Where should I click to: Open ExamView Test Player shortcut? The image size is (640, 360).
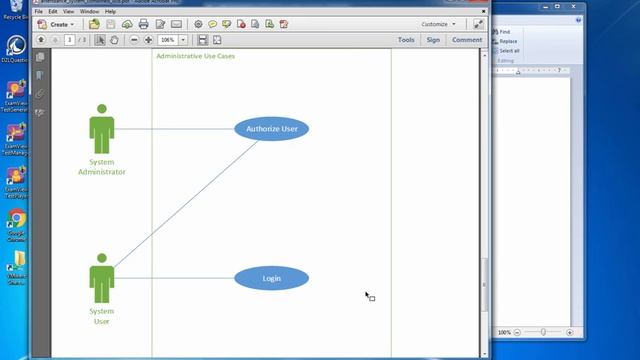[16, 182]
